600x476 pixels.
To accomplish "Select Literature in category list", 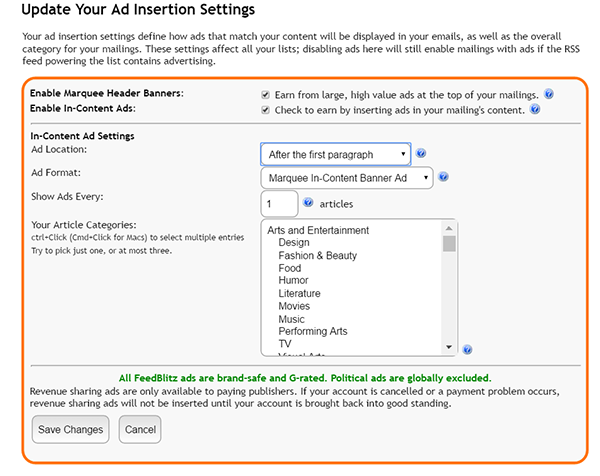I will (299, 293).
